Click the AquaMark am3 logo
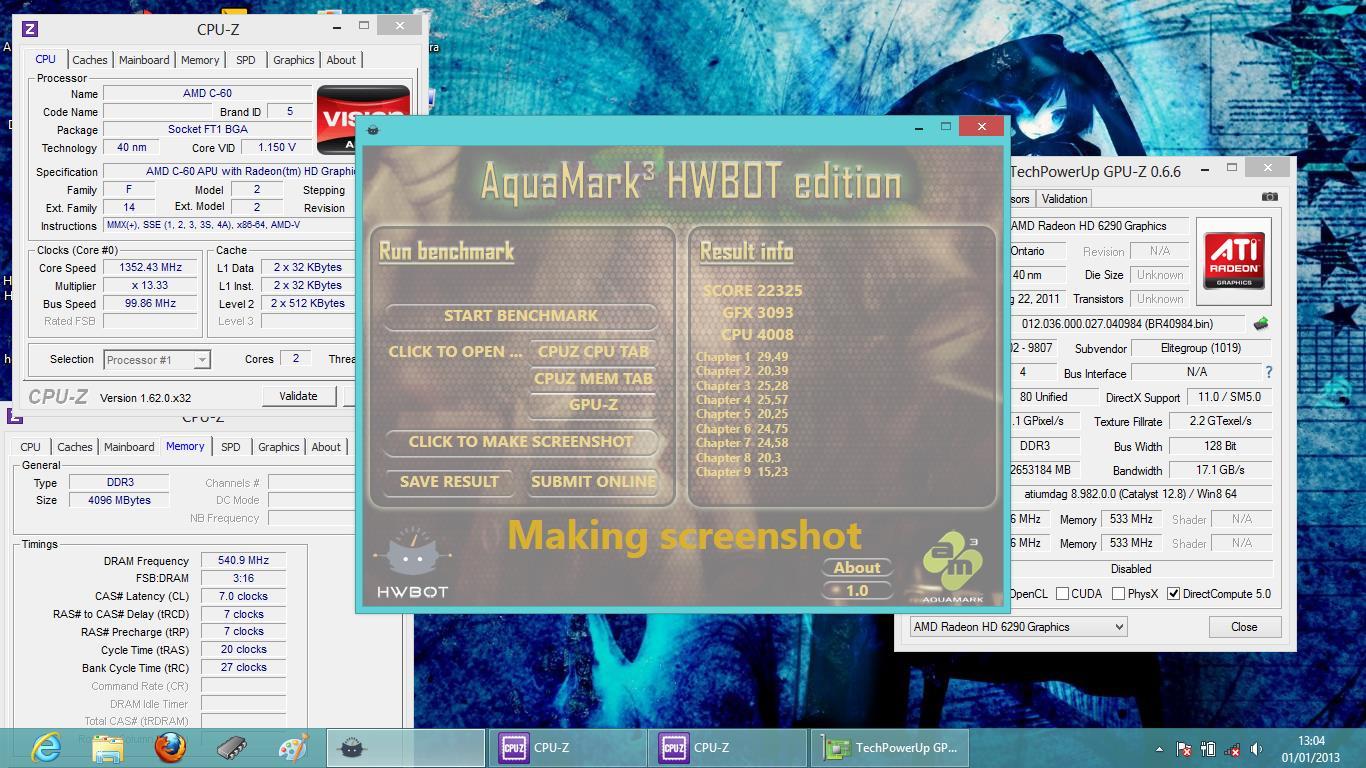Screen dimensions: 1366x768 pos(953,567)
